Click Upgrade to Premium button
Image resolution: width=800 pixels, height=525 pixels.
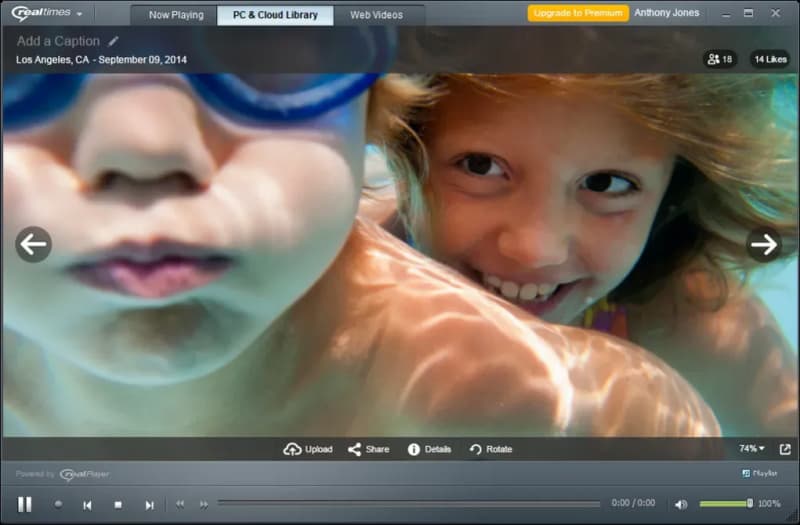578,13
